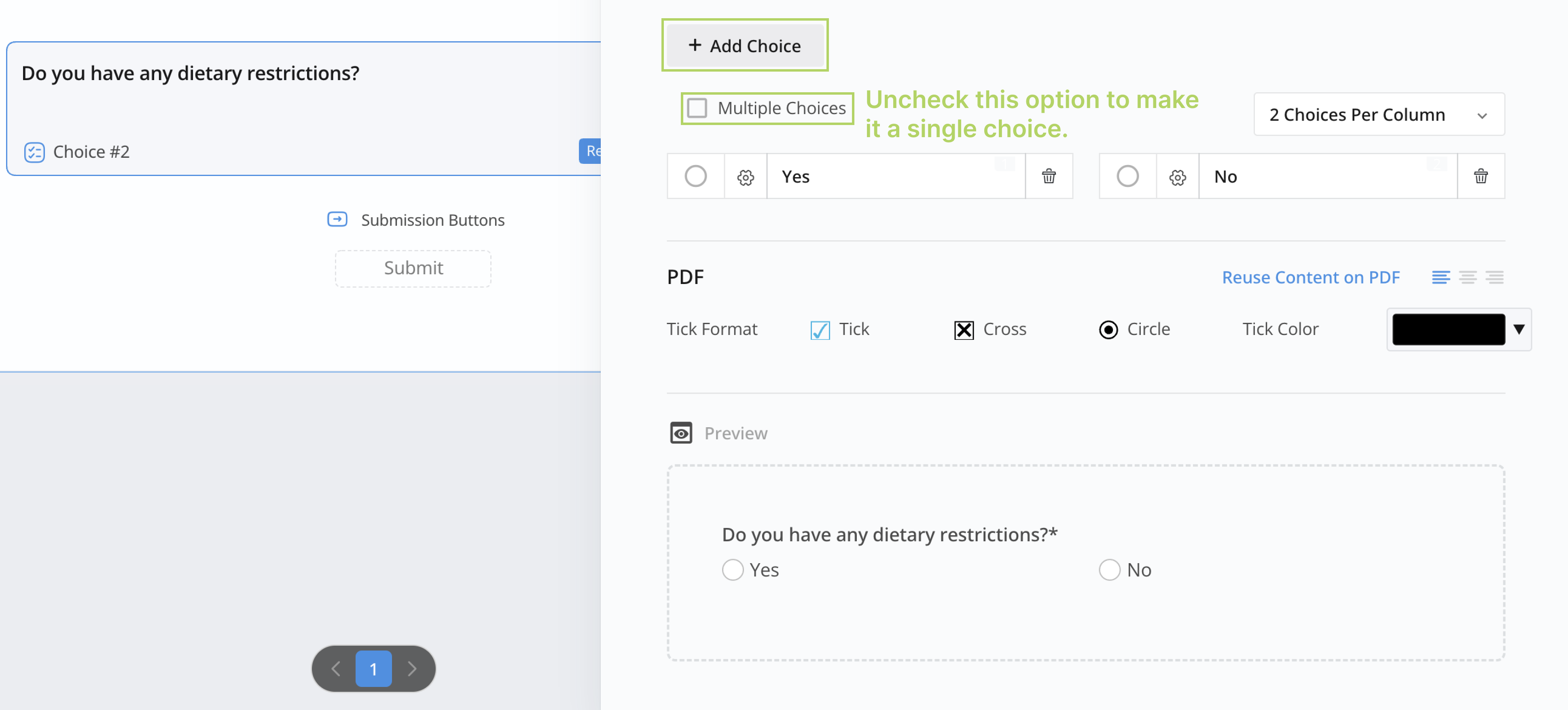1568x710 pixels.
Task: Select page 1 in pagination
Action: (x=373, y=669)
